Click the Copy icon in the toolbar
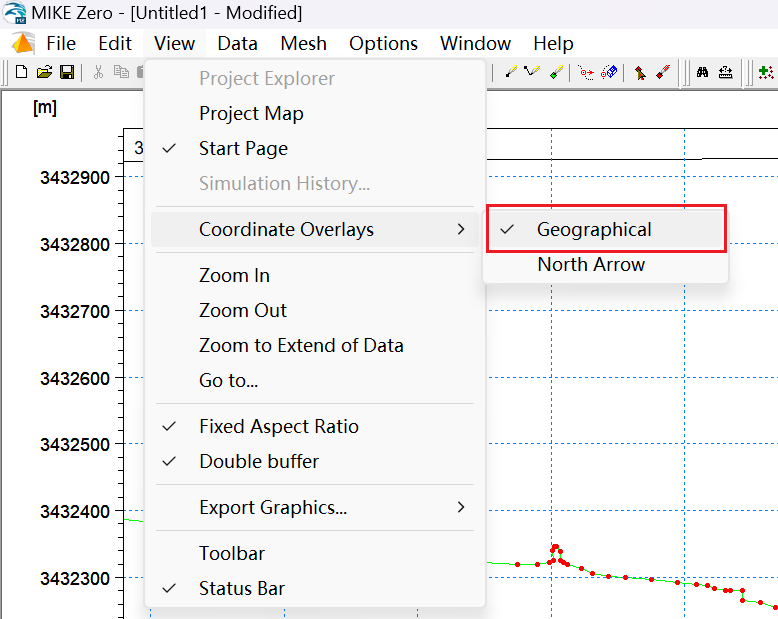Viewport: 778px width, 619px height. [121, 72]
